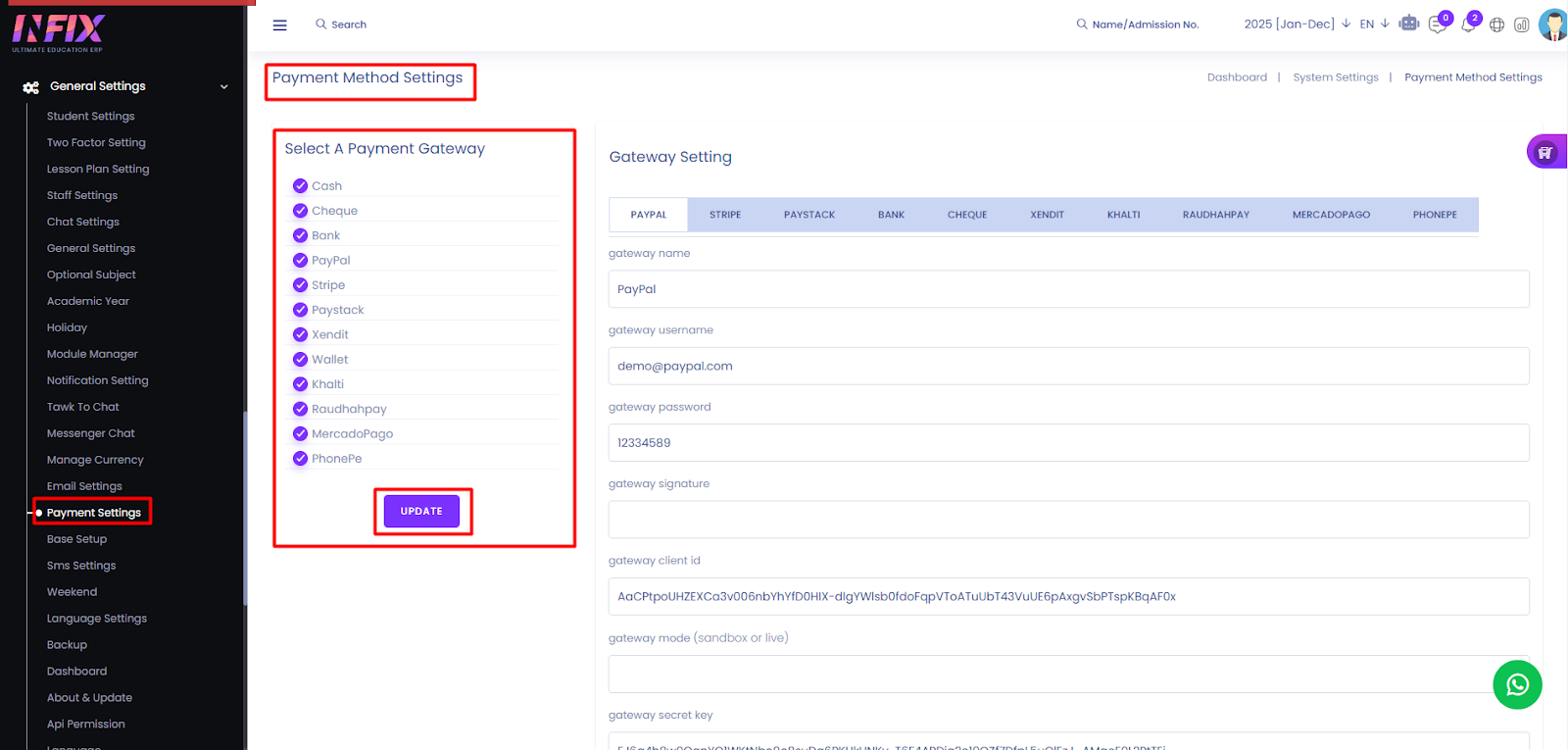Toggle the MercadoPago gateway checkbox
The width and height of the screenshot is (1568, 750).
(300, 433)
